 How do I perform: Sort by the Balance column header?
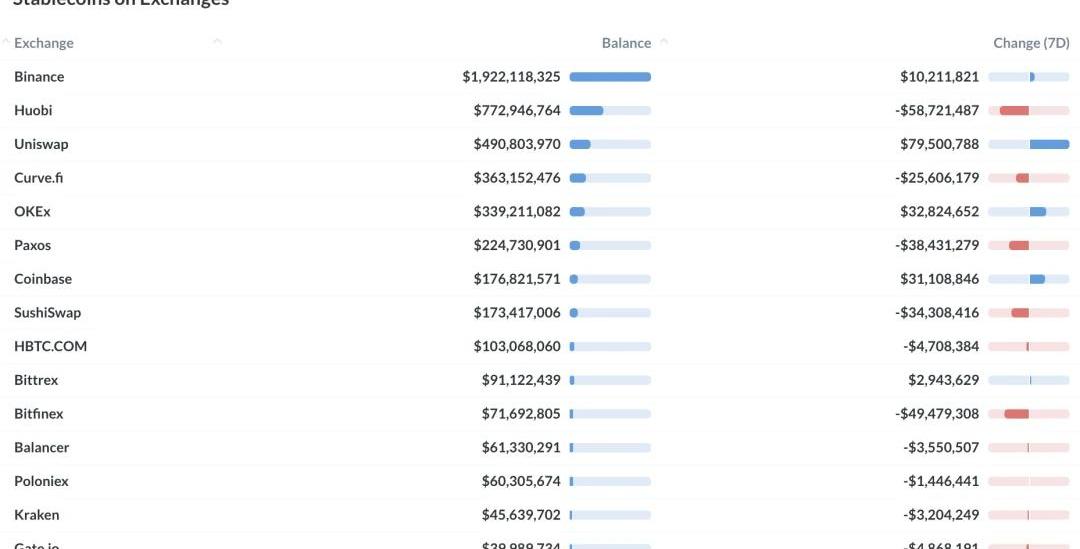(626, 43)
